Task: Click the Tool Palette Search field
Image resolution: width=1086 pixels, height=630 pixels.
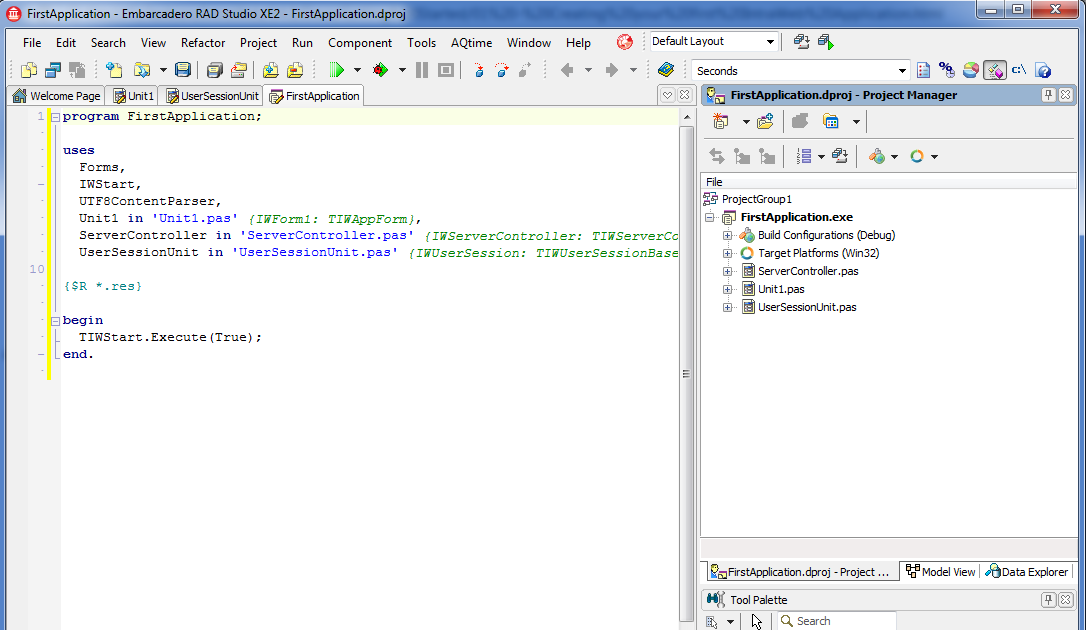Action: (837, 621)
